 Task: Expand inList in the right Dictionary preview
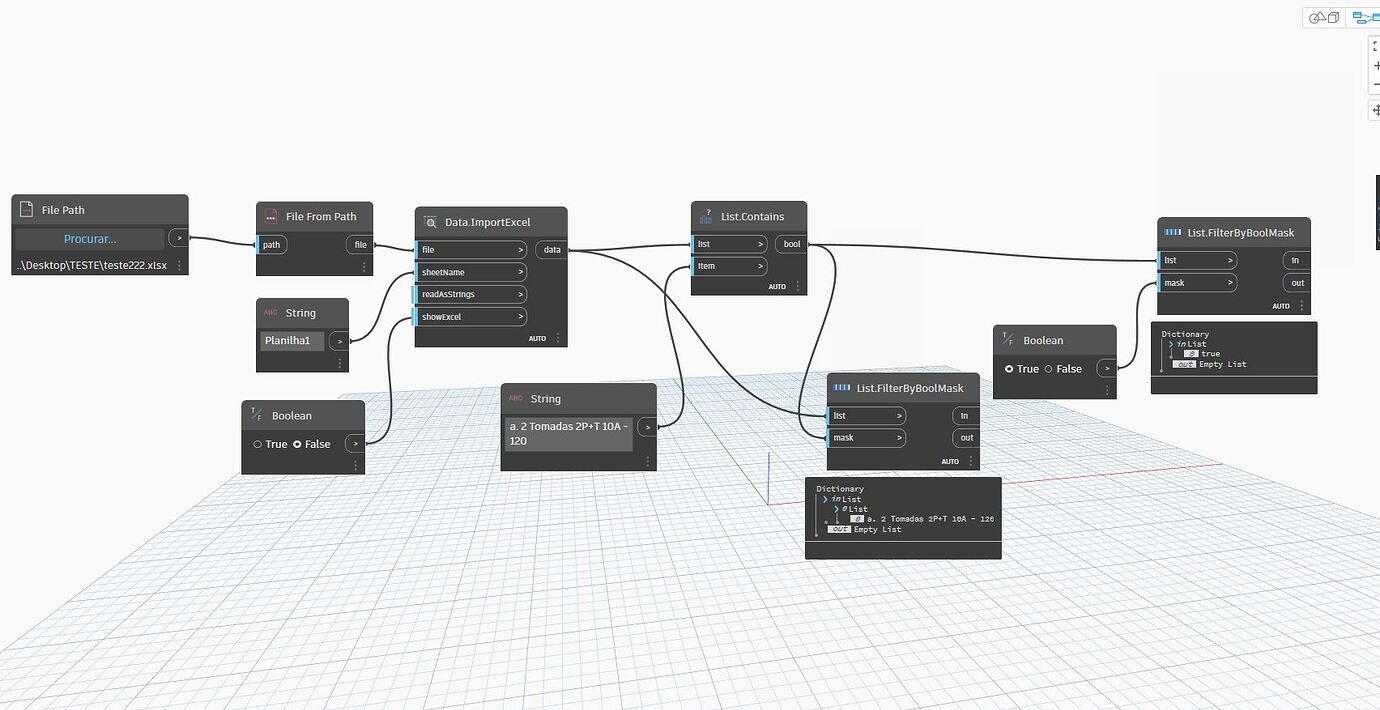(x=1173, y=343)
